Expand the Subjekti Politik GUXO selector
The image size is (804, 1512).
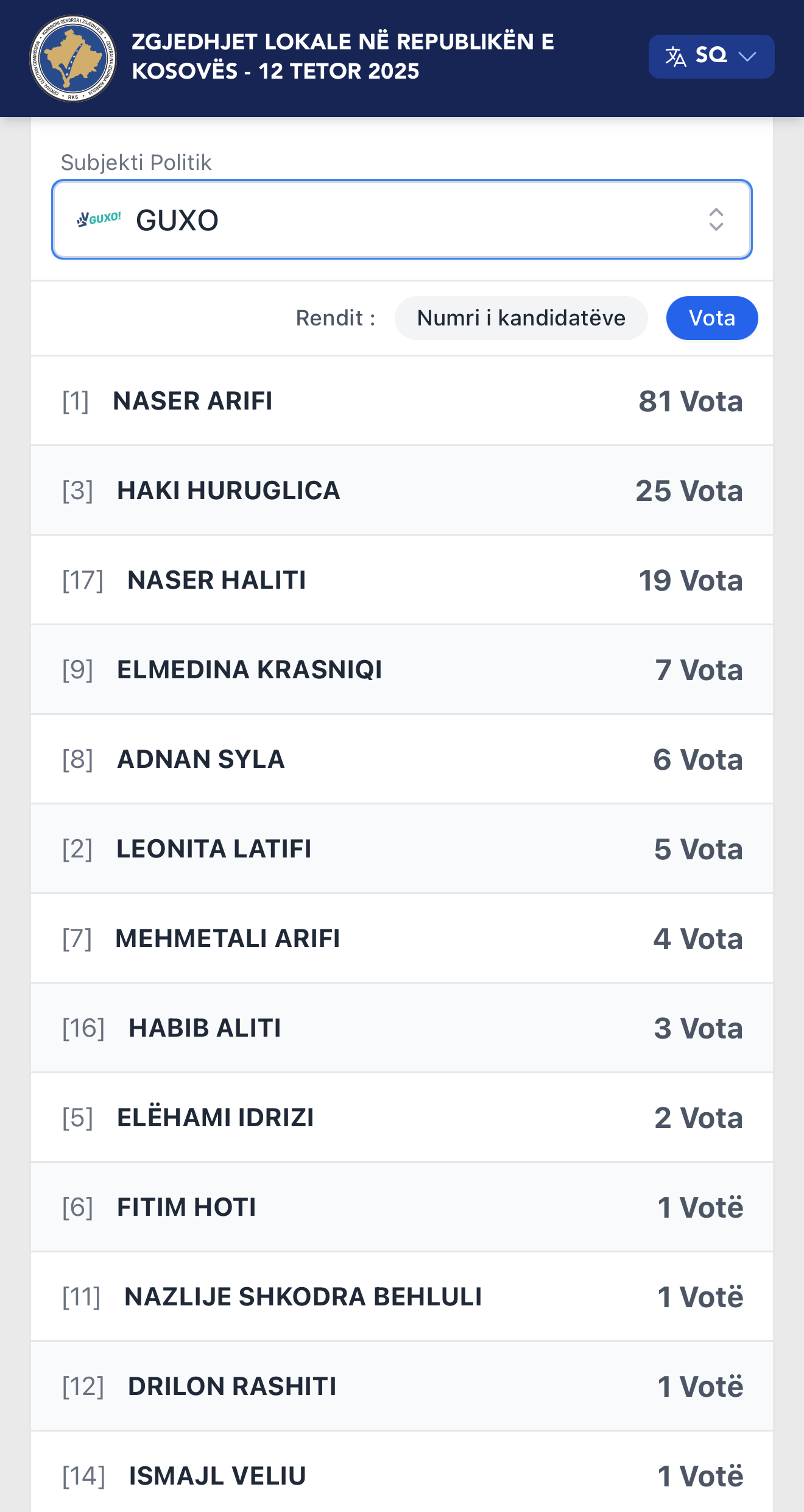click(402, 219)
